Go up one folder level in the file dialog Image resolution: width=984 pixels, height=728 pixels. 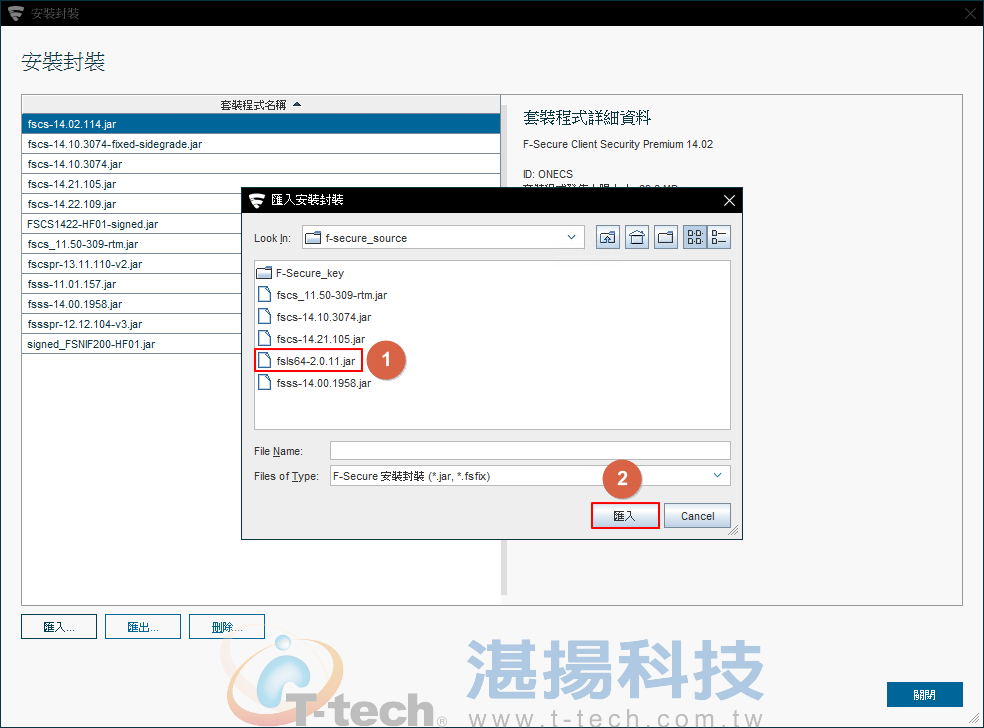coord(607,237)
